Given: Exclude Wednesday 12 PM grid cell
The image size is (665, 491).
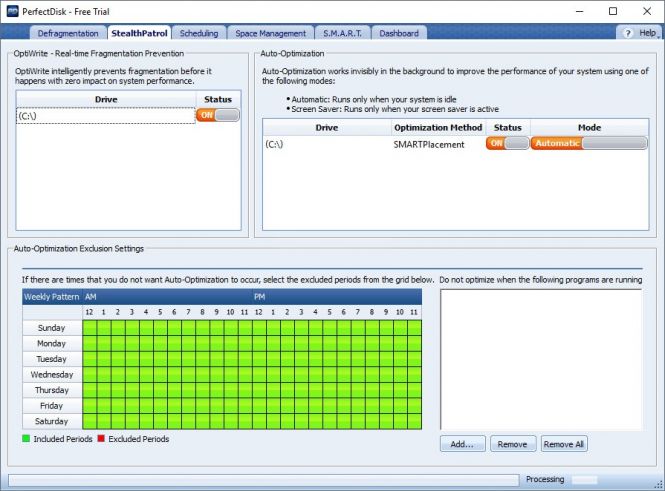Looking at the screenshot, I should click(259, 375).
